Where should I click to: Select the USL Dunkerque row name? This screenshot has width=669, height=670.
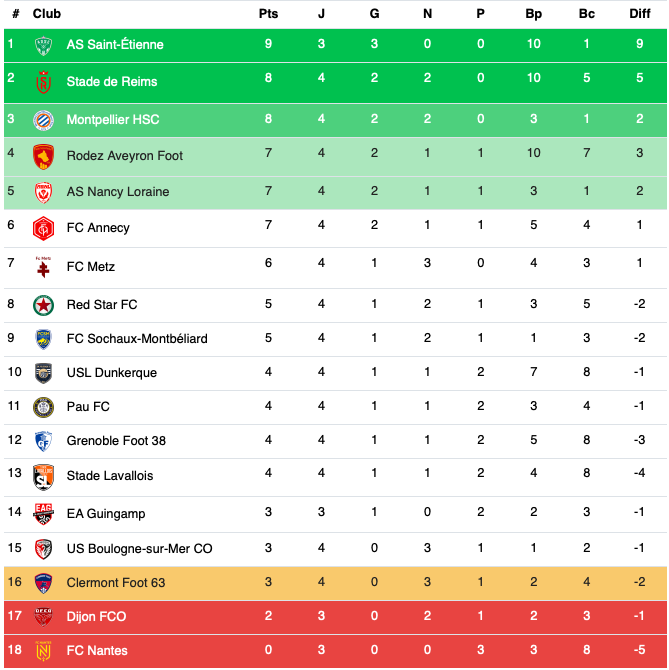coord(112,373)
